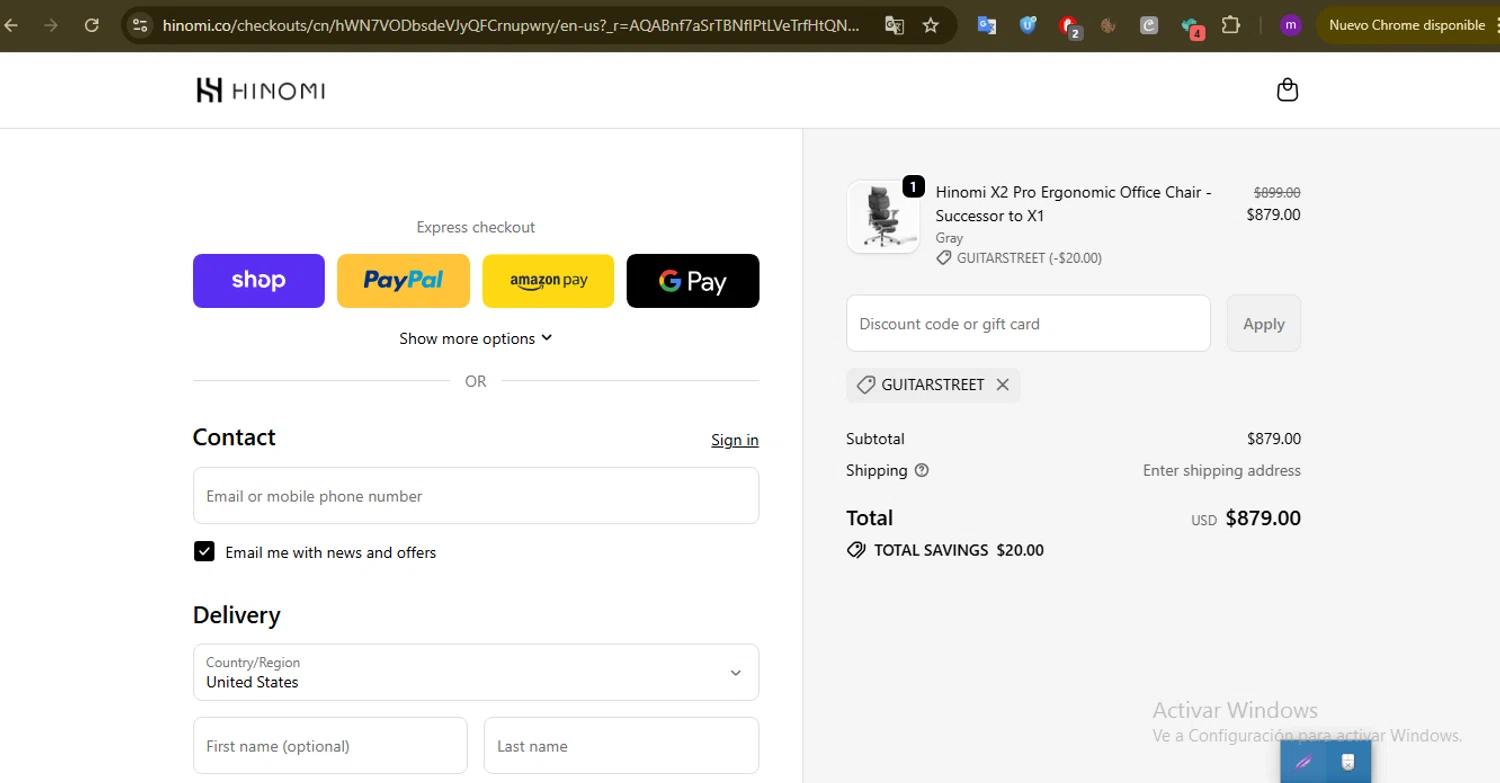Open the red extension with badge 2
This screenshot has height=783, width=1500.
(x=1069, y=27)
